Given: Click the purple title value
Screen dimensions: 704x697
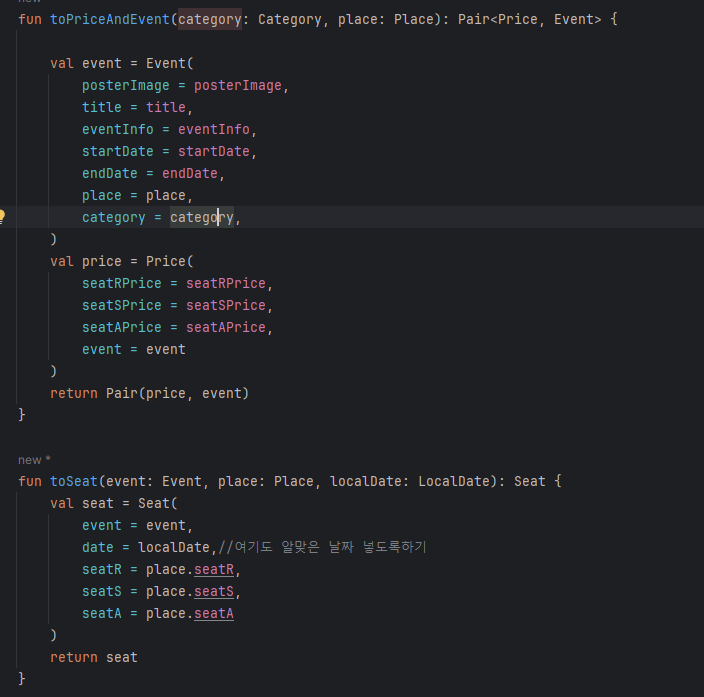Looking at the screenshot, I should (166, 107).
